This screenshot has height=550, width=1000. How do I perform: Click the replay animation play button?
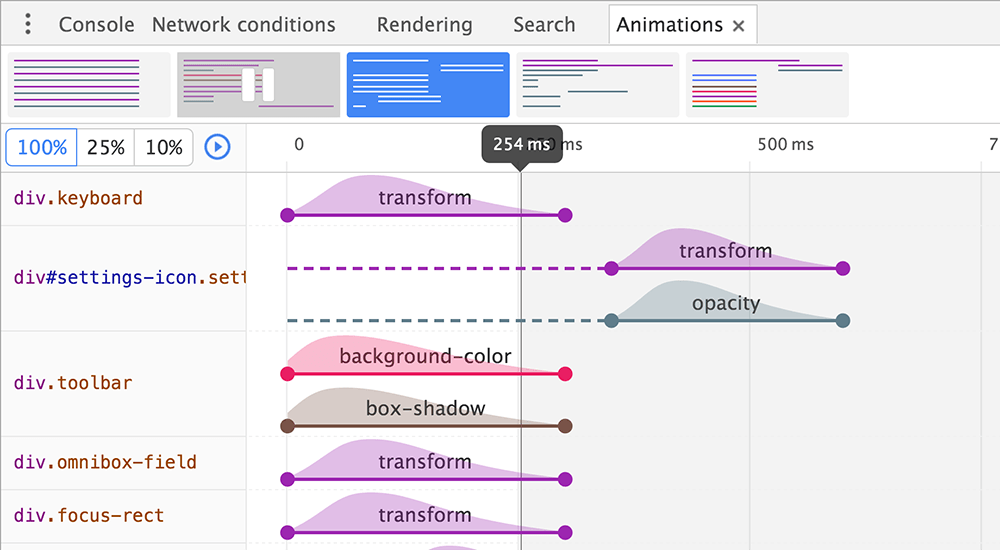tap(217, 147)
